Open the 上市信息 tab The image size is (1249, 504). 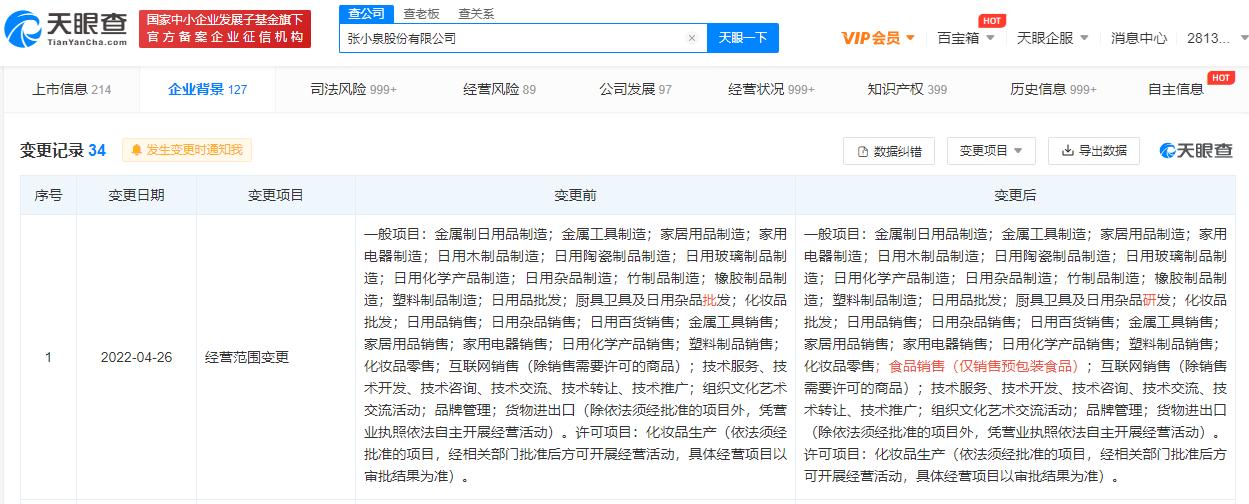[72, 89]
